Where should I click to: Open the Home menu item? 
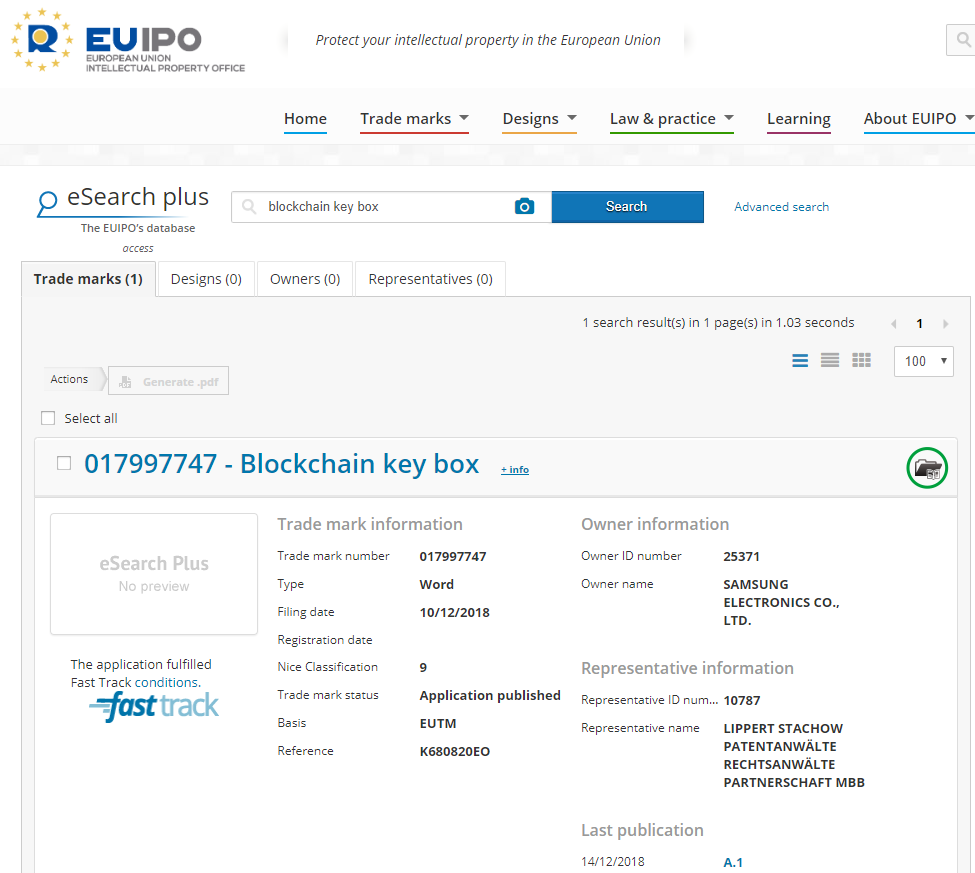[x=305, y=119]
